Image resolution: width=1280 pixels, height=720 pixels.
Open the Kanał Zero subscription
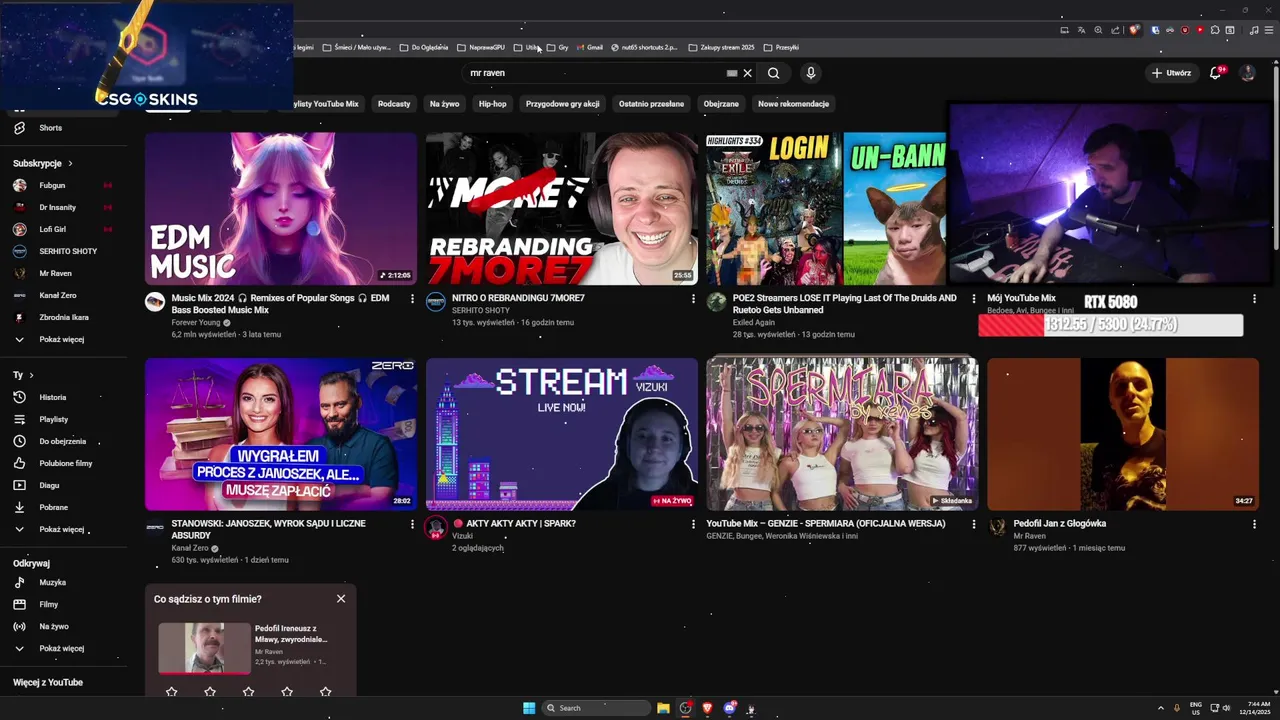click(64, 295)
